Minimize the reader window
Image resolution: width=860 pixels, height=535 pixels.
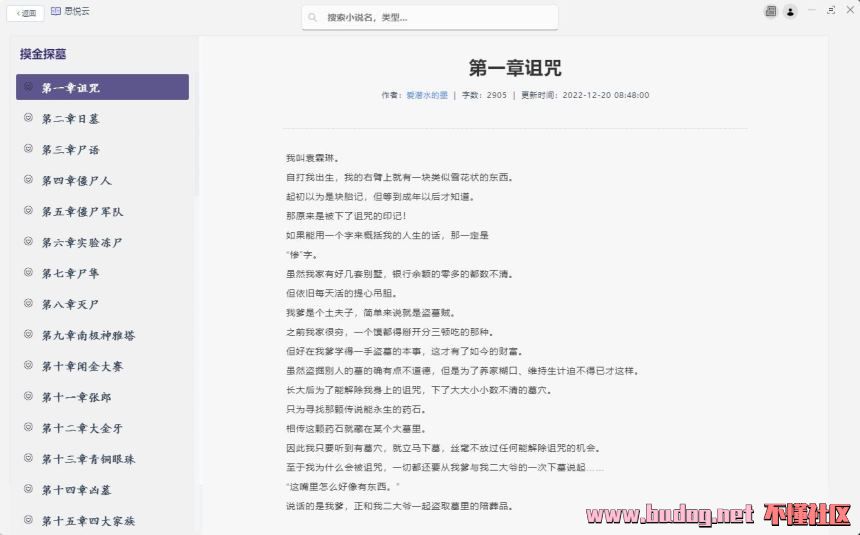click(812, 10)
